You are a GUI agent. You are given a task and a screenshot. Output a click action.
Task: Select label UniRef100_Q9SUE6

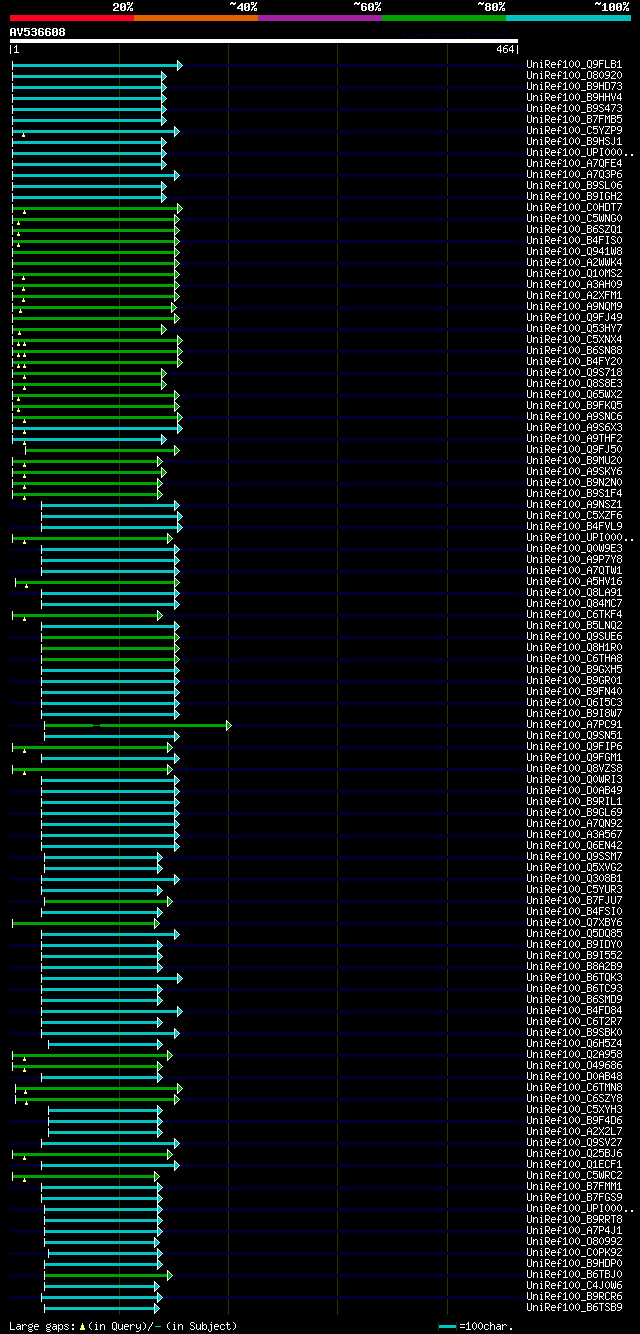575,636
